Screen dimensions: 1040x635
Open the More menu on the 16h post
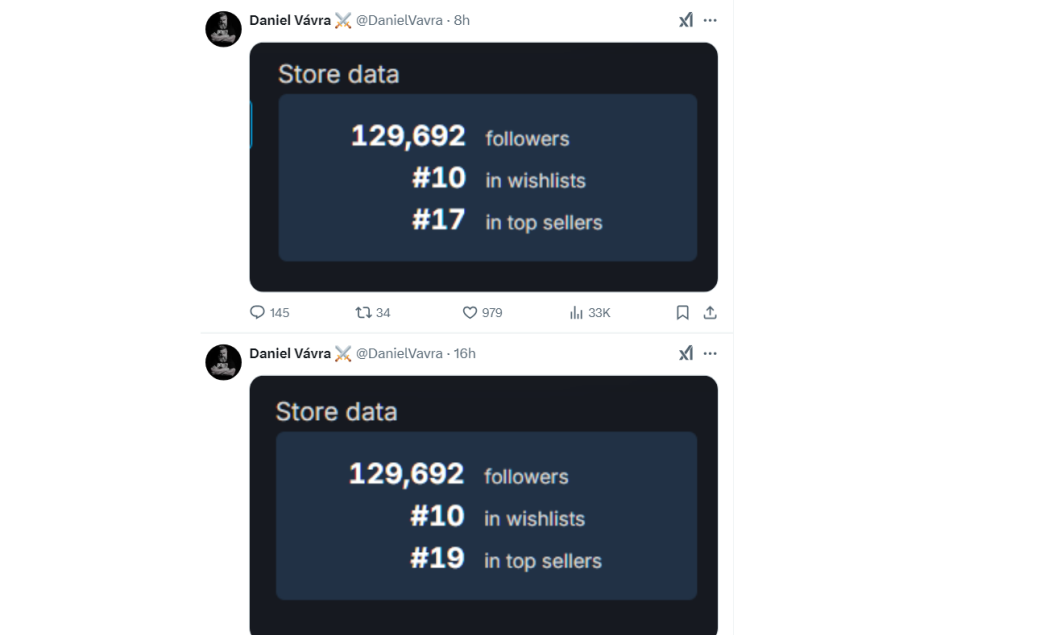click(710, 353)
